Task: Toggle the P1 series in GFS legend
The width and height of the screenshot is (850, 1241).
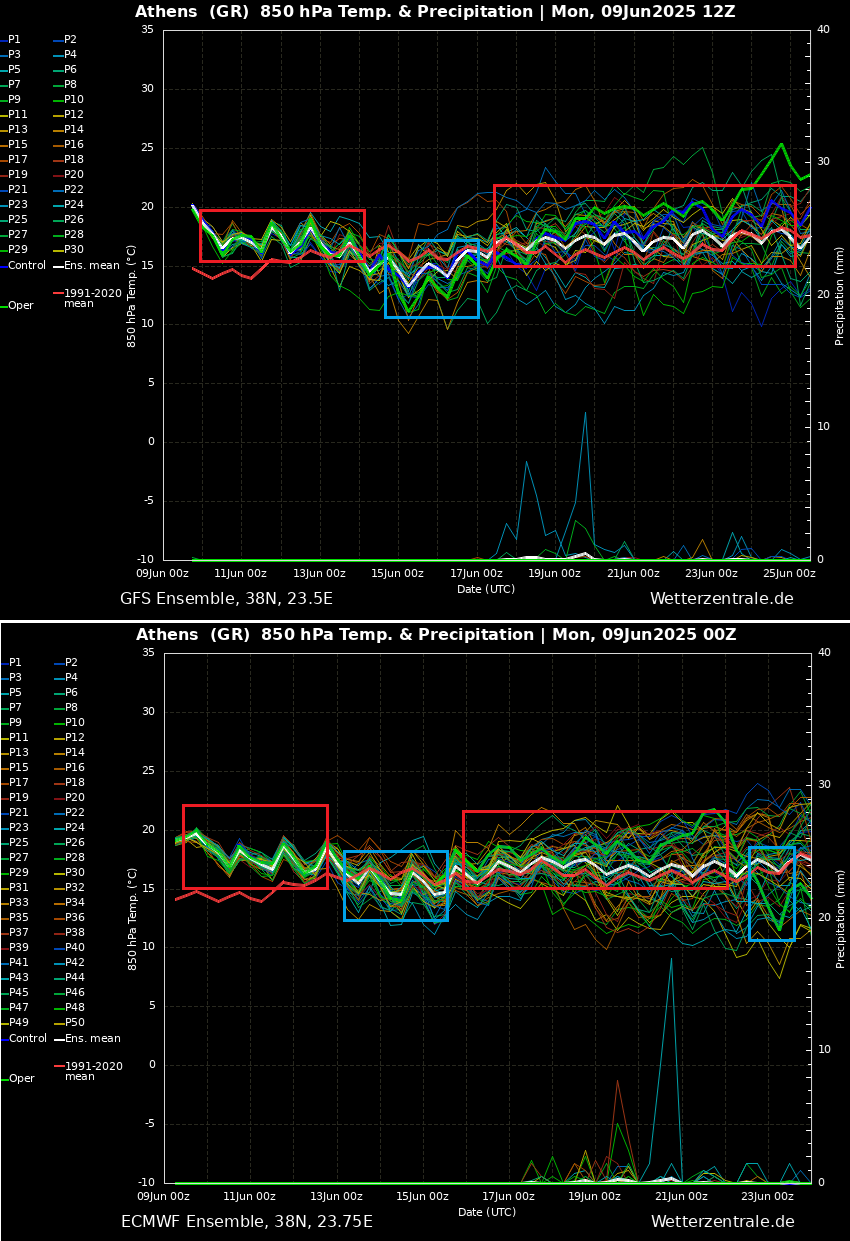Action: click(14, 40)
